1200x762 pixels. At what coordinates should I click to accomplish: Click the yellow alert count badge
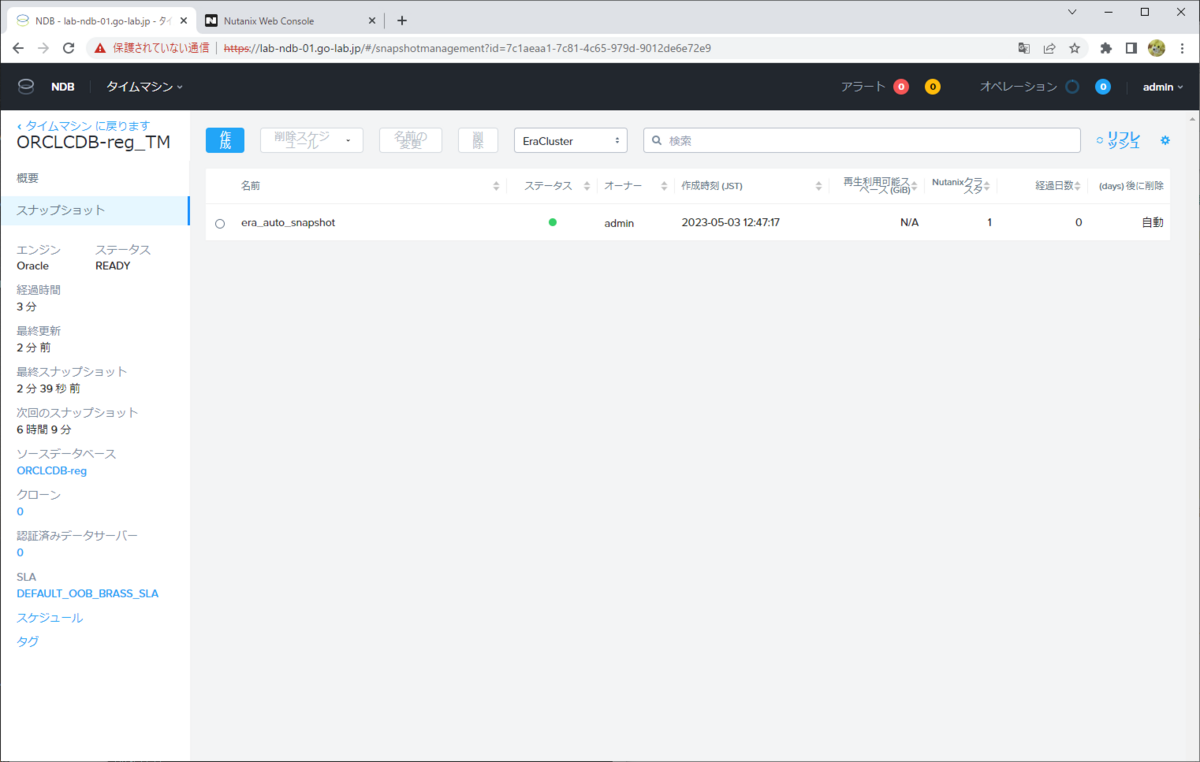click(932, 87)
